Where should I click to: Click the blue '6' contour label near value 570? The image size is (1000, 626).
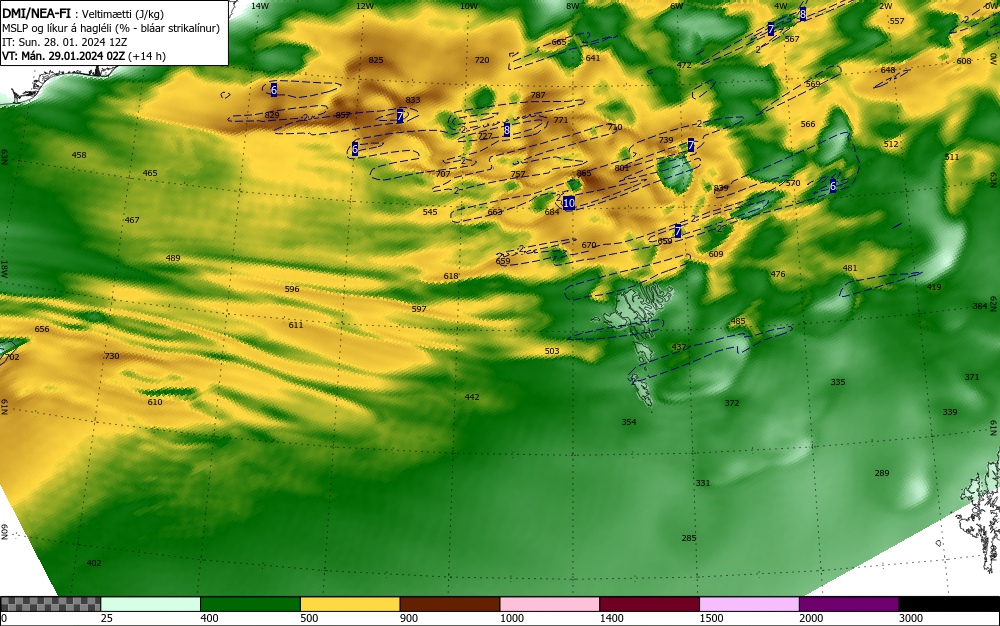click(833, 186)
